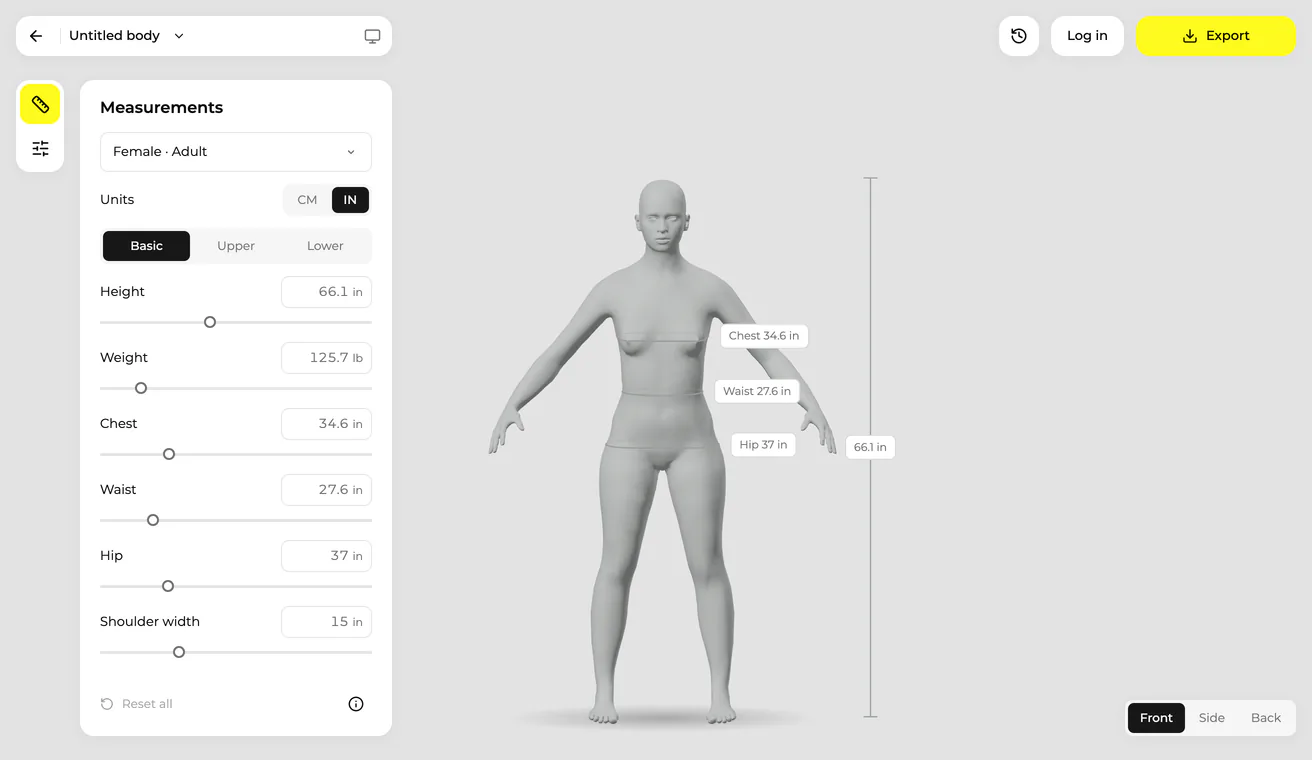The image size is (1312, 760).
Task: Click the Weight value input field
Action: tap(326, 358)
